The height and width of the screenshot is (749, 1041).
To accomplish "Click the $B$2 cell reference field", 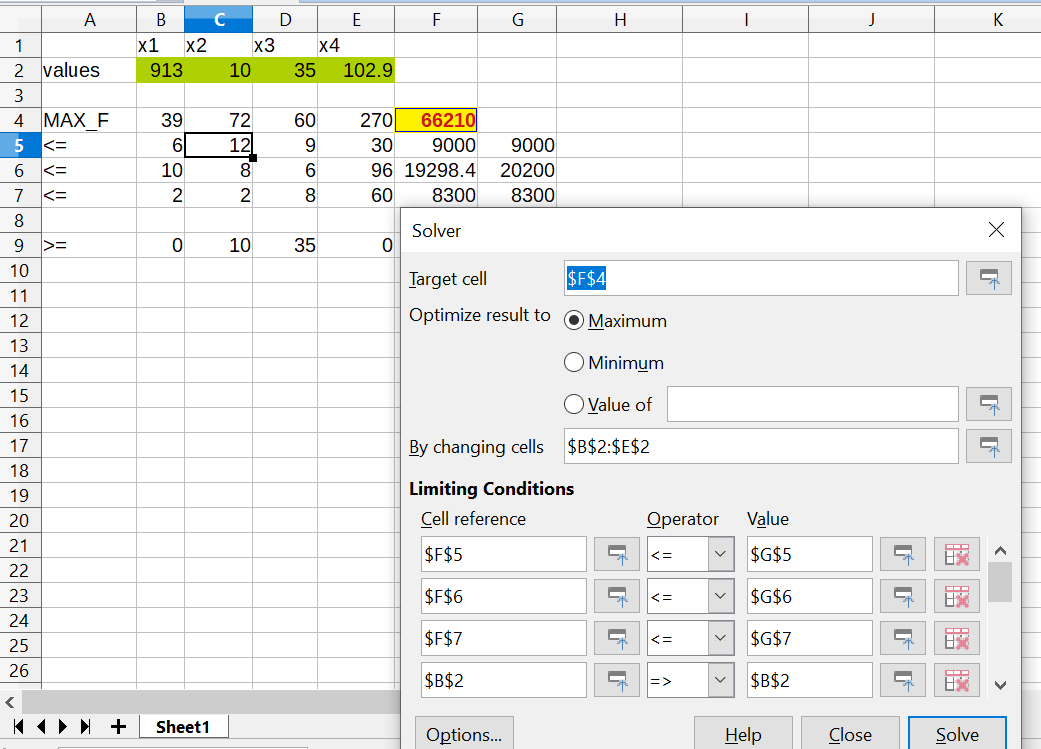I will (x=504, y=680).
